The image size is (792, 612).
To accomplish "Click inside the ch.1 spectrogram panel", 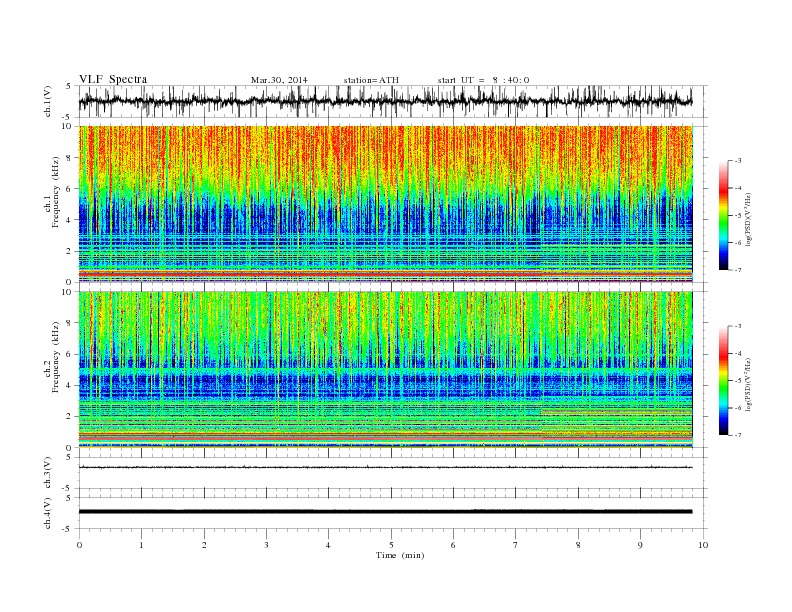I will pos(385,204).
